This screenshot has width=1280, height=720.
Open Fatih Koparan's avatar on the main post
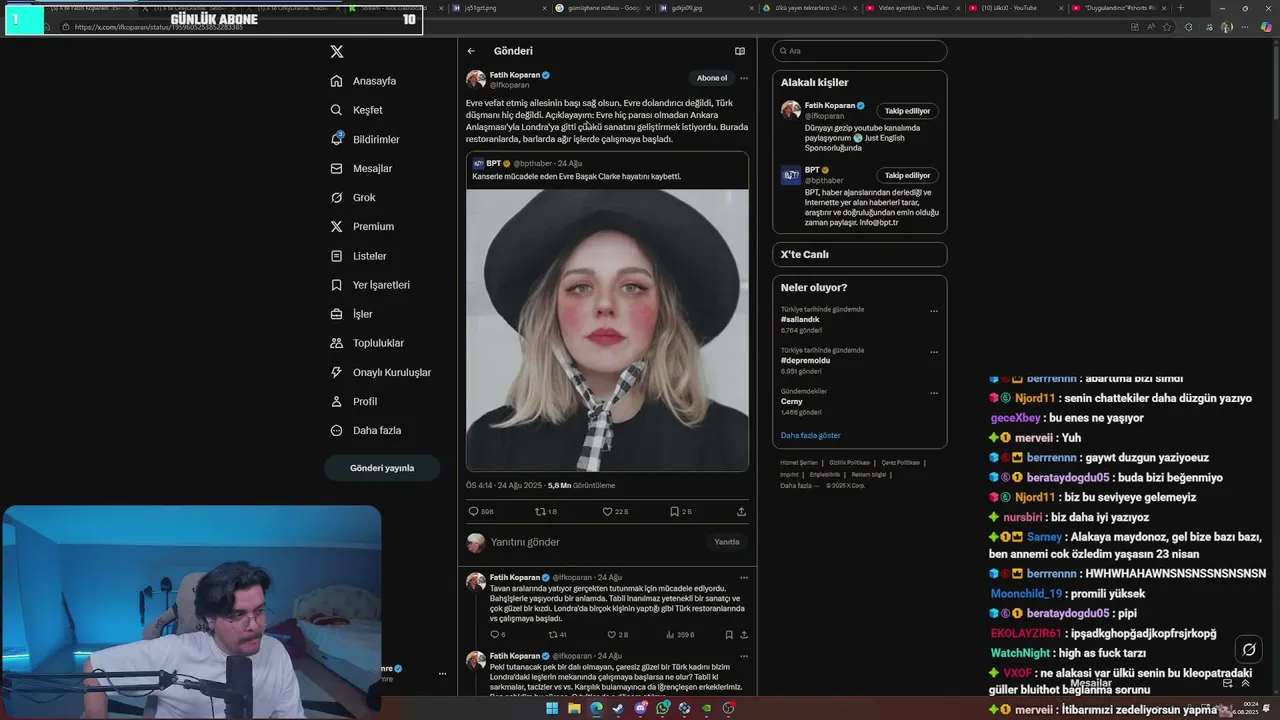coord(476,80)
